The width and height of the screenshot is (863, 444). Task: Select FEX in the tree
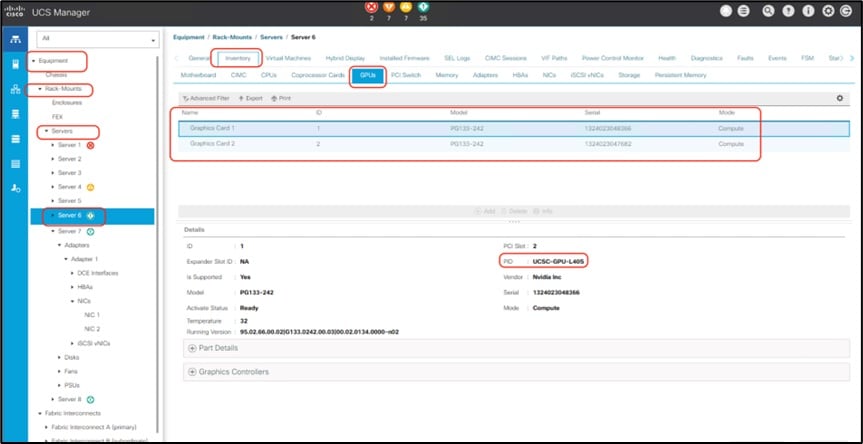[x=57, y=117]
